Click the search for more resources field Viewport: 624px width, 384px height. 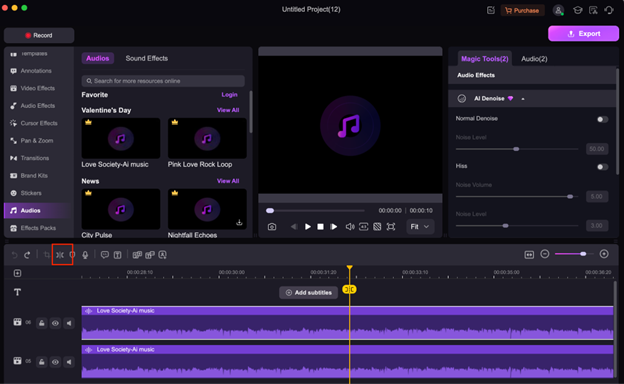(163, 81)
